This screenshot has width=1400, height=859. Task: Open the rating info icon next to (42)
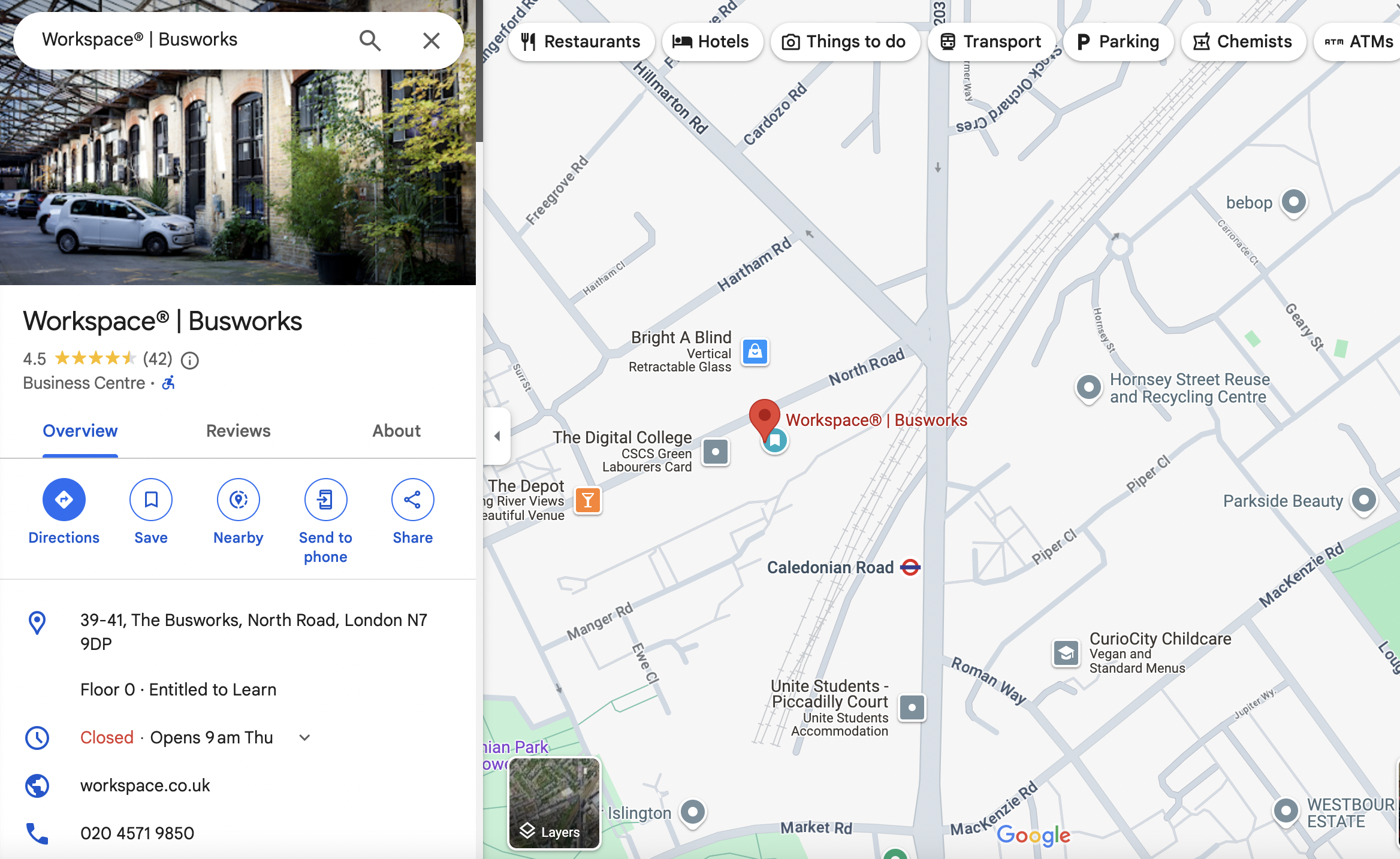[190, 360]
